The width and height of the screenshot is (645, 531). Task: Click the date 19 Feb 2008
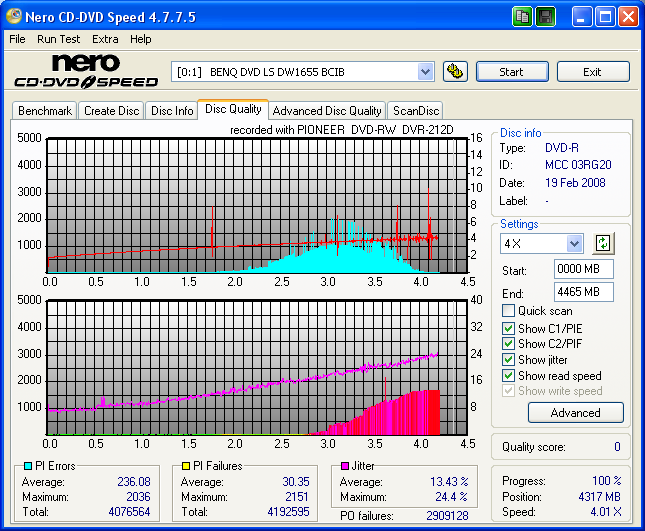(575, 183)
